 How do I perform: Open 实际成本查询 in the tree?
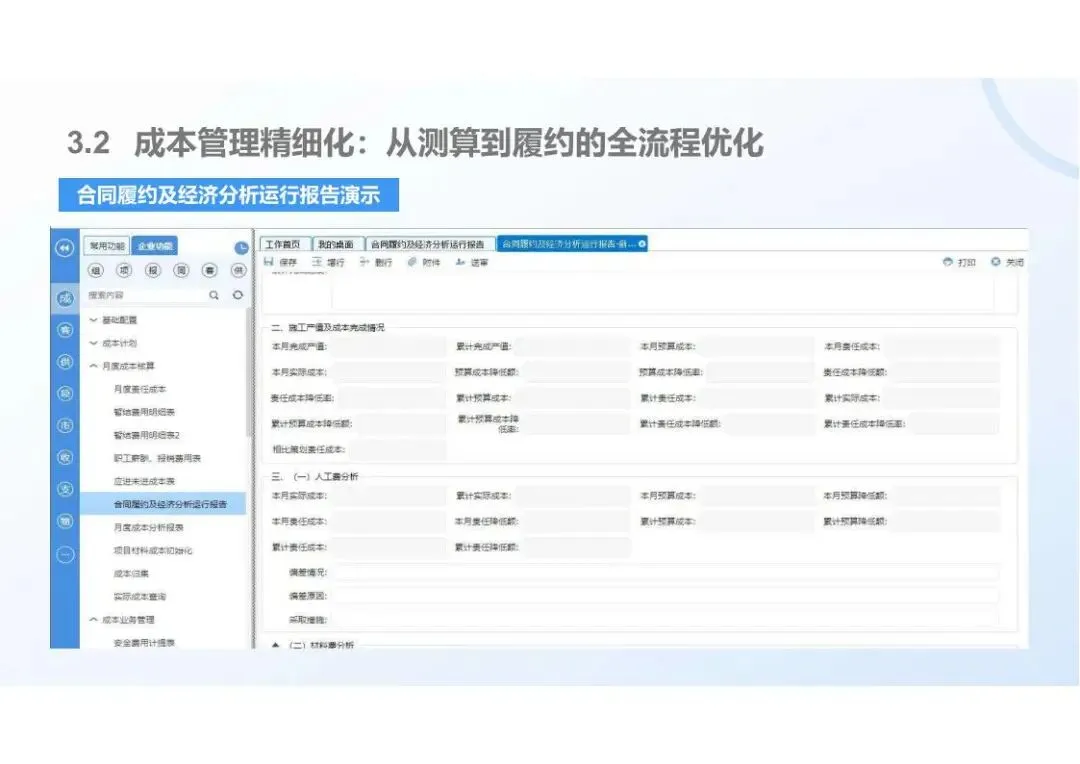click(140, 597)
